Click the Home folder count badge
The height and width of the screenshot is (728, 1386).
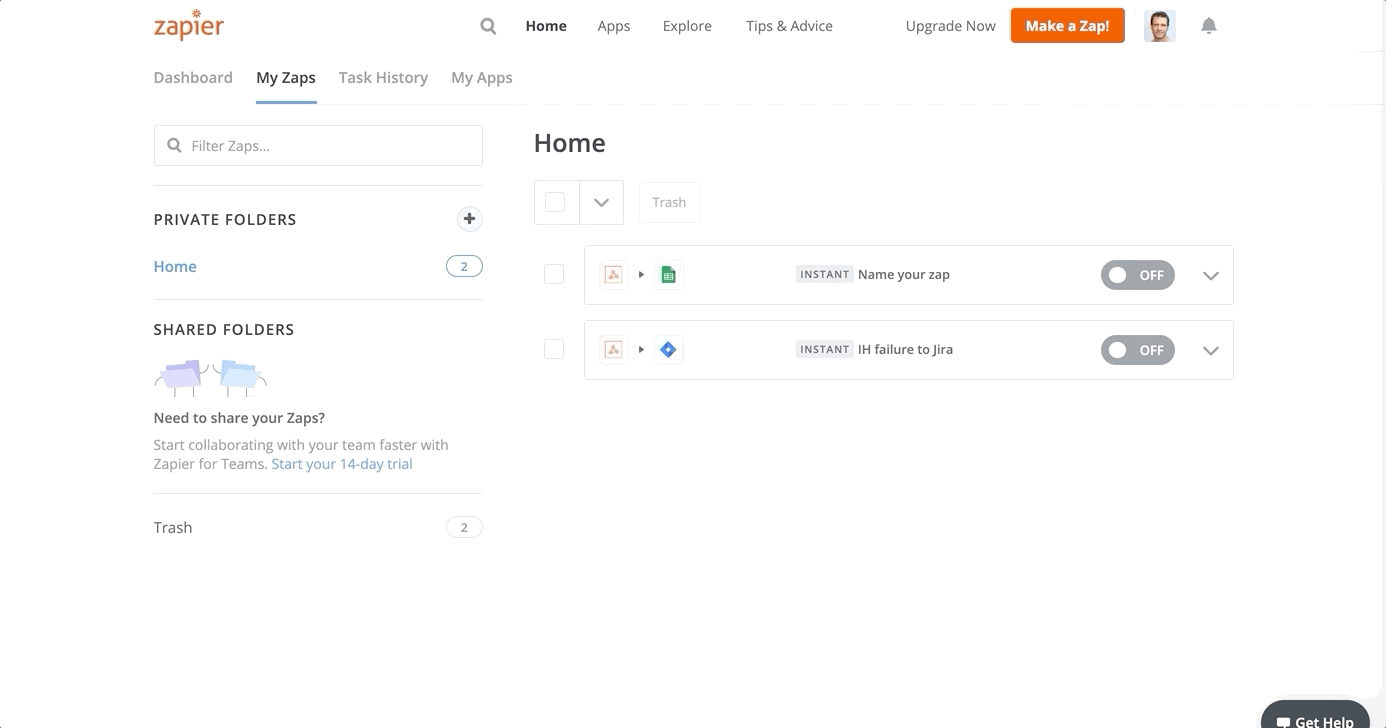(x=464, y=266)
